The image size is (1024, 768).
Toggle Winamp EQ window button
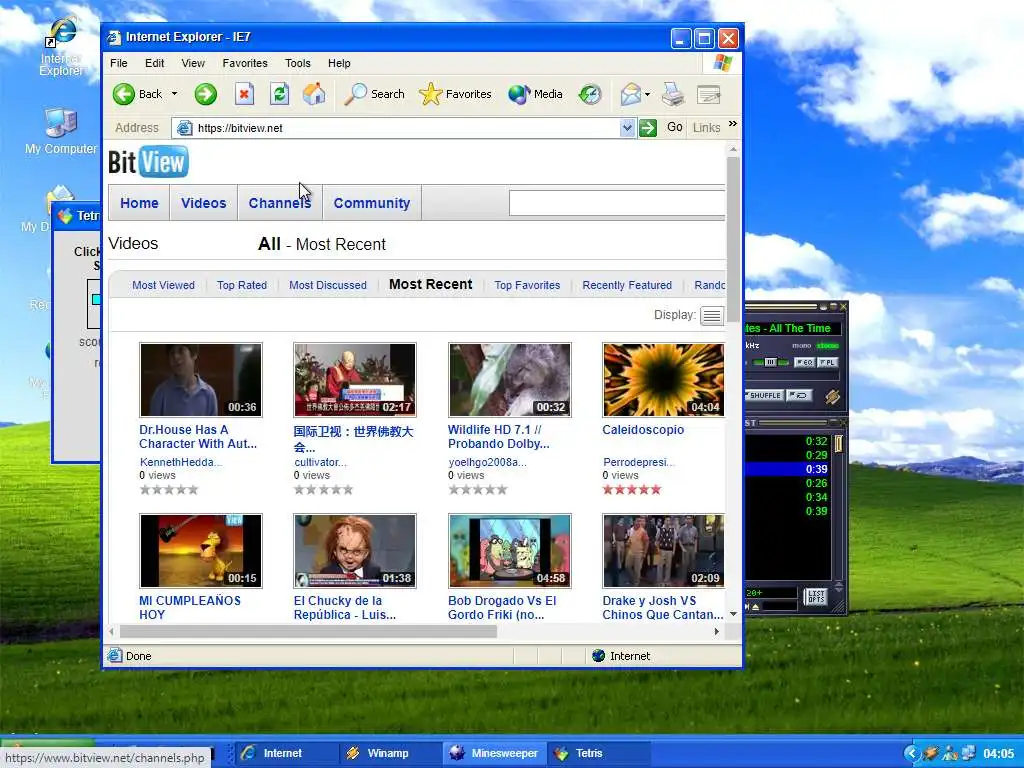pos(804,362)
